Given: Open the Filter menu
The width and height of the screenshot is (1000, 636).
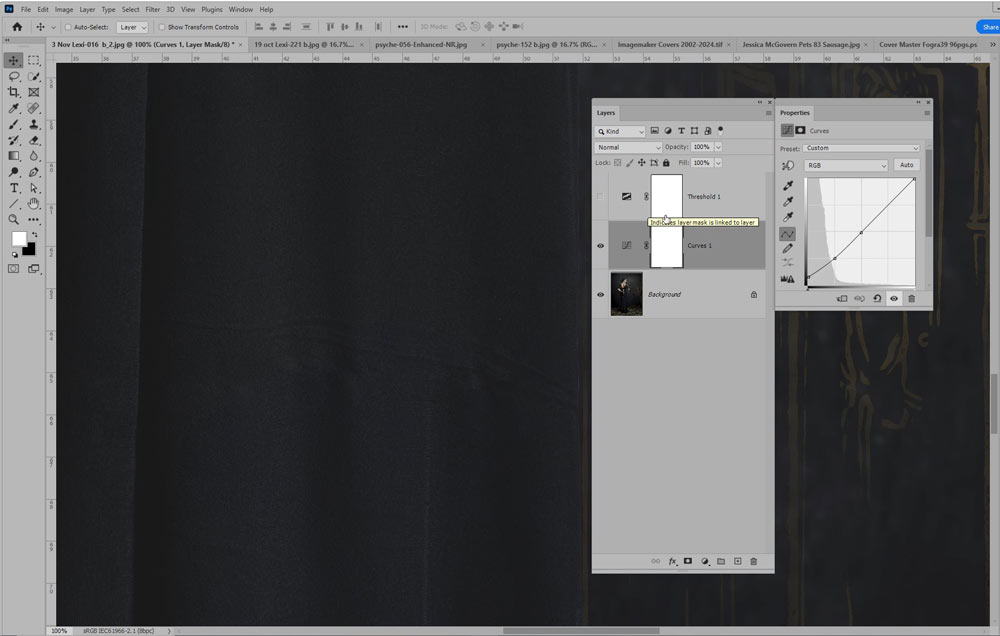Looking at the screenshot, I should [x=152, y=10].
